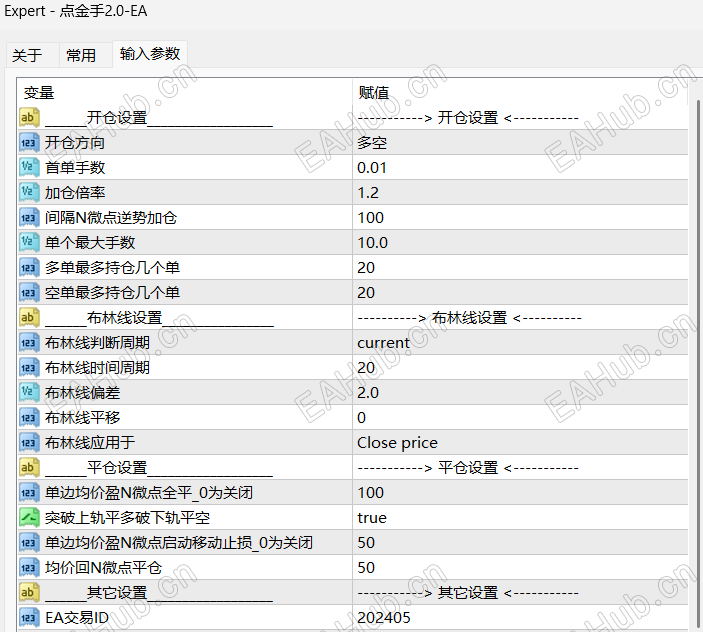
Task: Click the integer icon beside 布林线判断周期
Action: click(30, 343)
